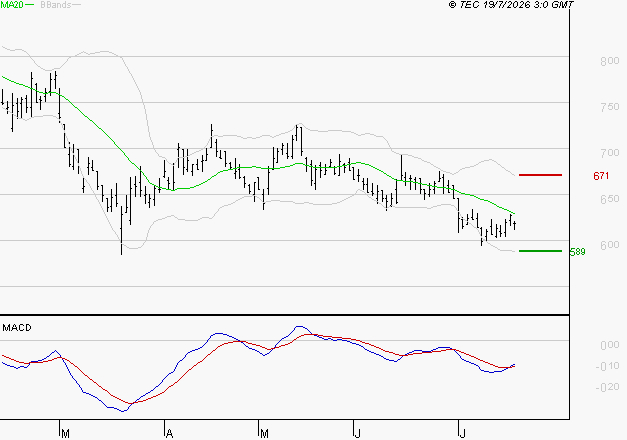Click the second M month marker

[x=264, y=434]
